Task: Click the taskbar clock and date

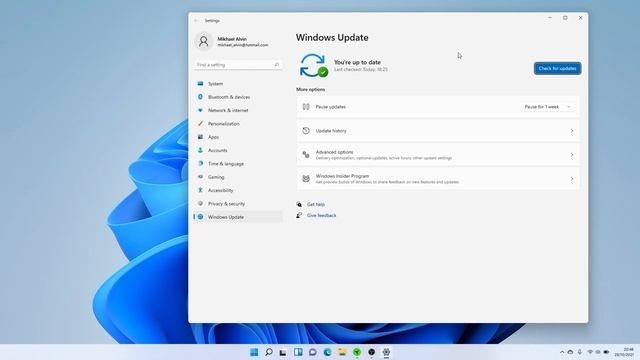Action: pyautogui.click(x=625, y=352)
